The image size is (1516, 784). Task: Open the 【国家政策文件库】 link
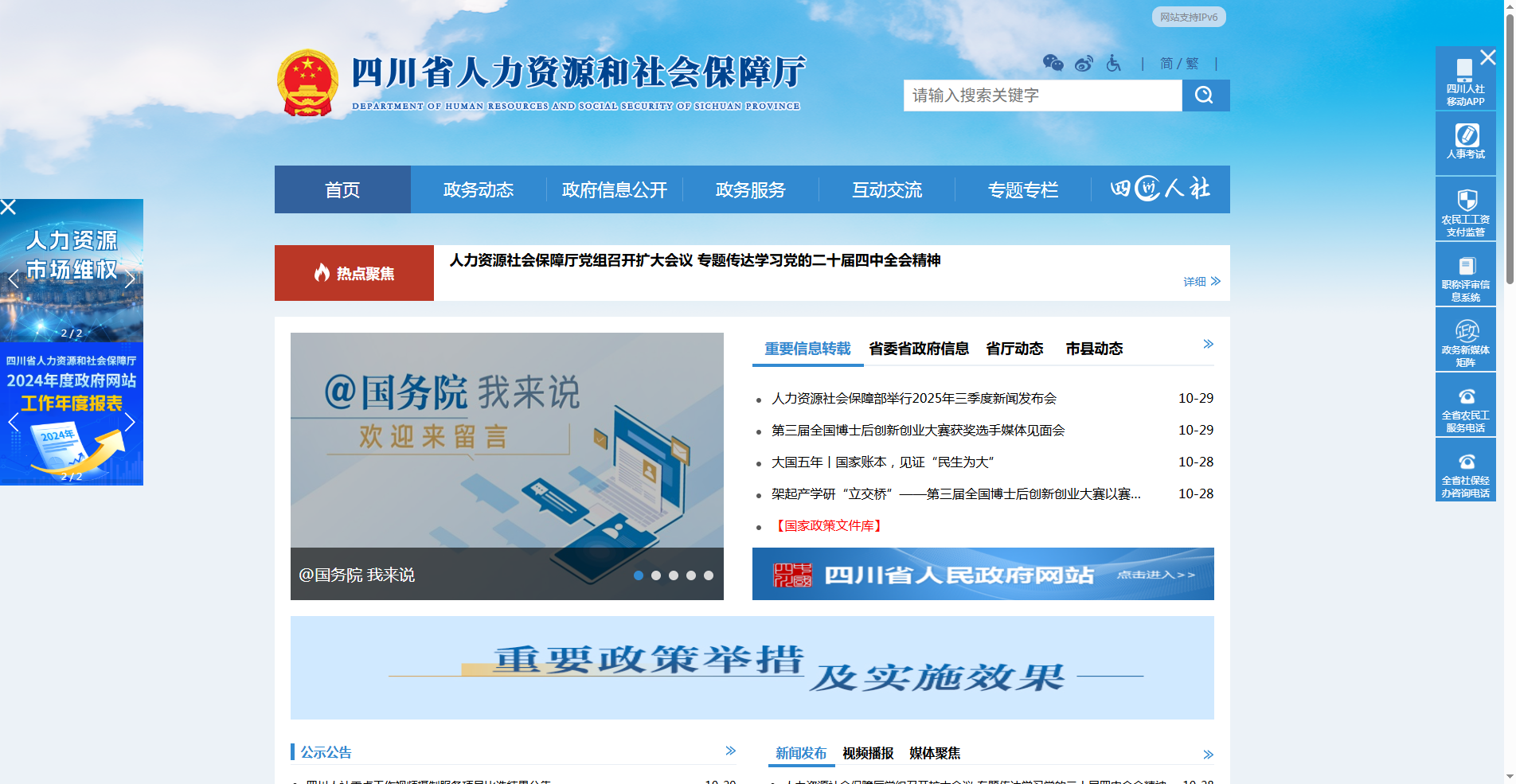tap(828, 525)
